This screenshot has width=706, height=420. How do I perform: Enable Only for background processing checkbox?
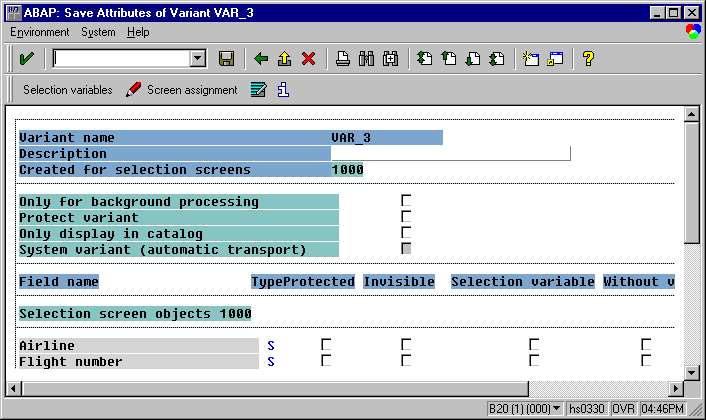point(407,201)
